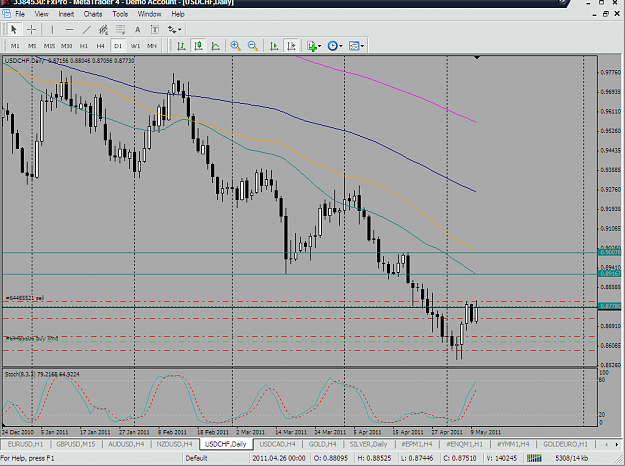Click the 0.89167 horizontal line price tag

pyautogui.click(x=610, y=274)
